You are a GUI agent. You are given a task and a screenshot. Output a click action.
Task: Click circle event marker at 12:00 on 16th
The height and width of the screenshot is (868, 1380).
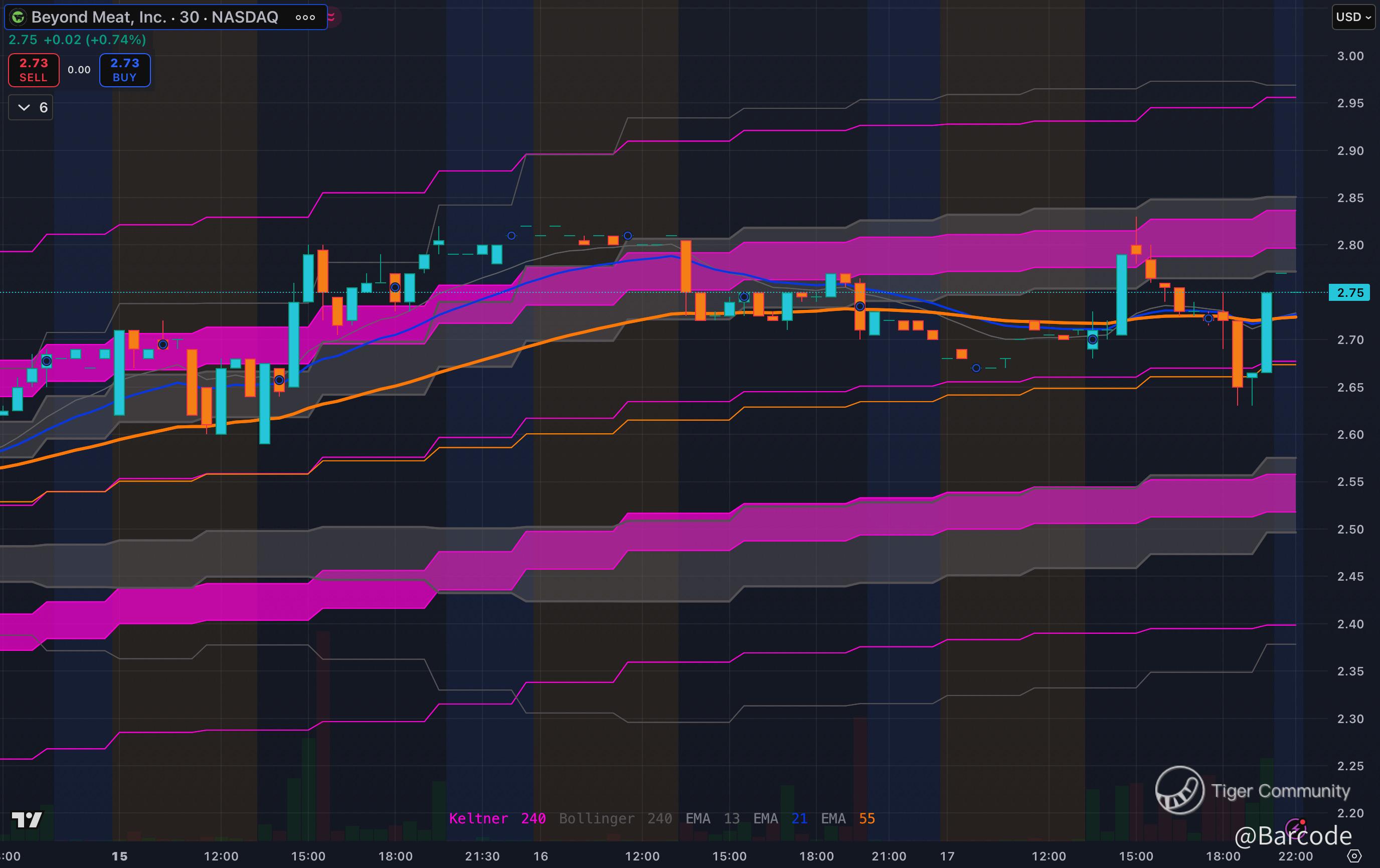point(627,236)
